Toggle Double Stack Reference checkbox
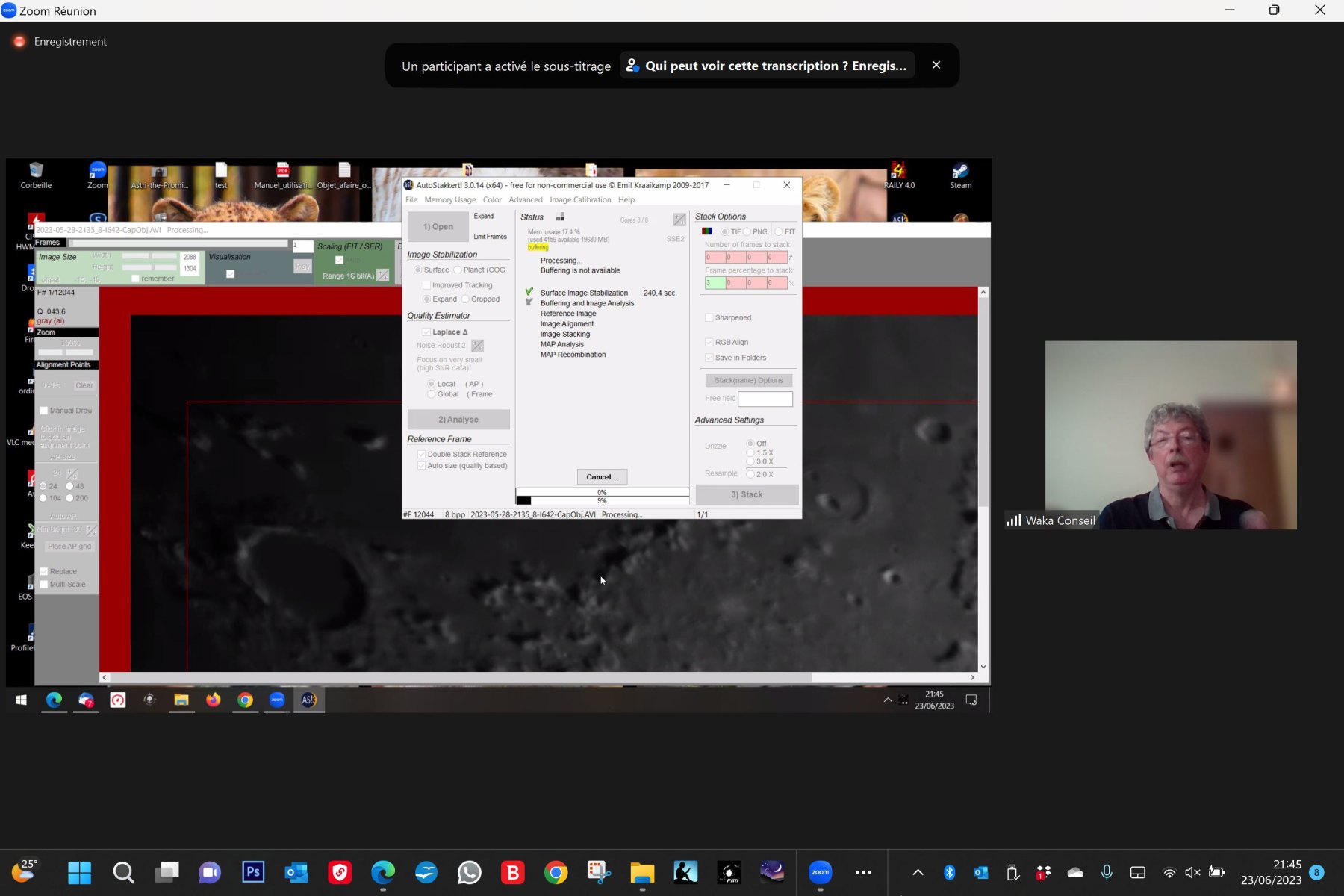This screenshot has width=1344, height=896. click(x=422, y=454)
